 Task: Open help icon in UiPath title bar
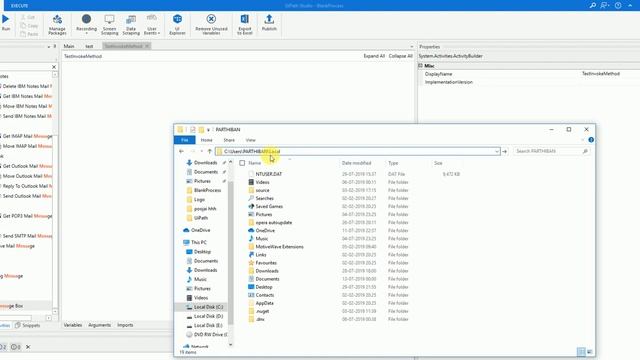[x=618, y=5]
